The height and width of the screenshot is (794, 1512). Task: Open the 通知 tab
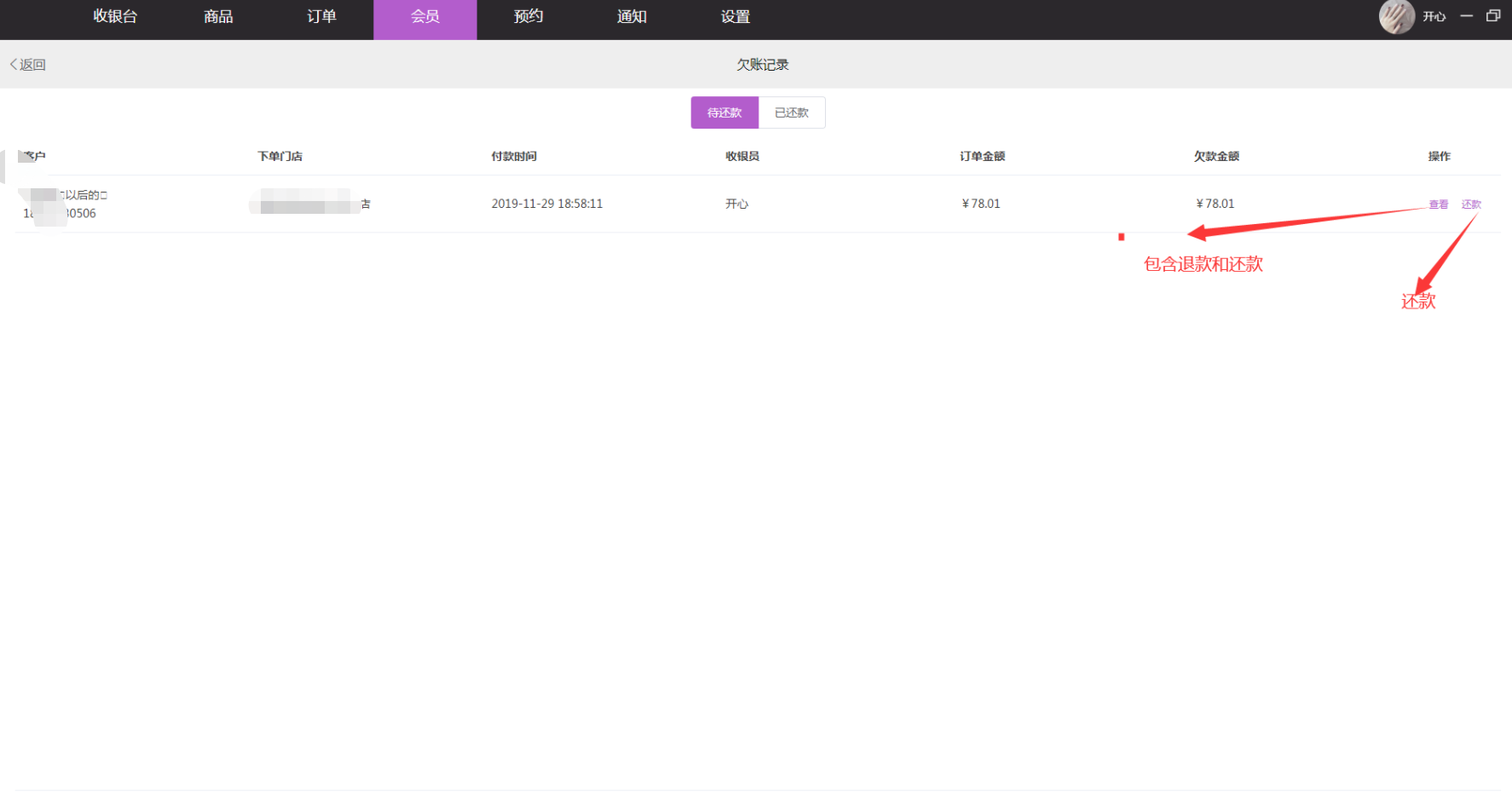pos(632,17)
